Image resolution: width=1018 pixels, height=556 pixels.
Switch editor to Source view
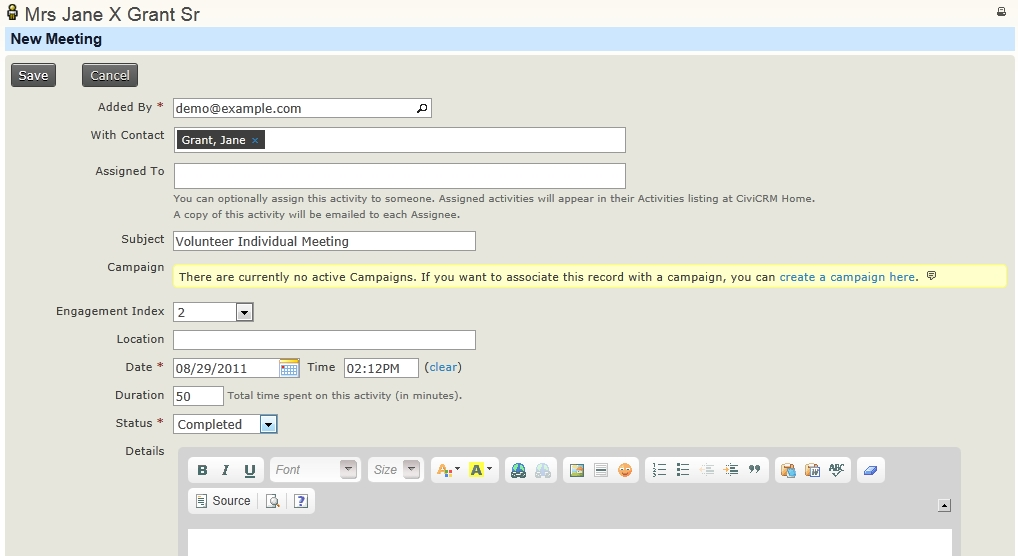223,501
